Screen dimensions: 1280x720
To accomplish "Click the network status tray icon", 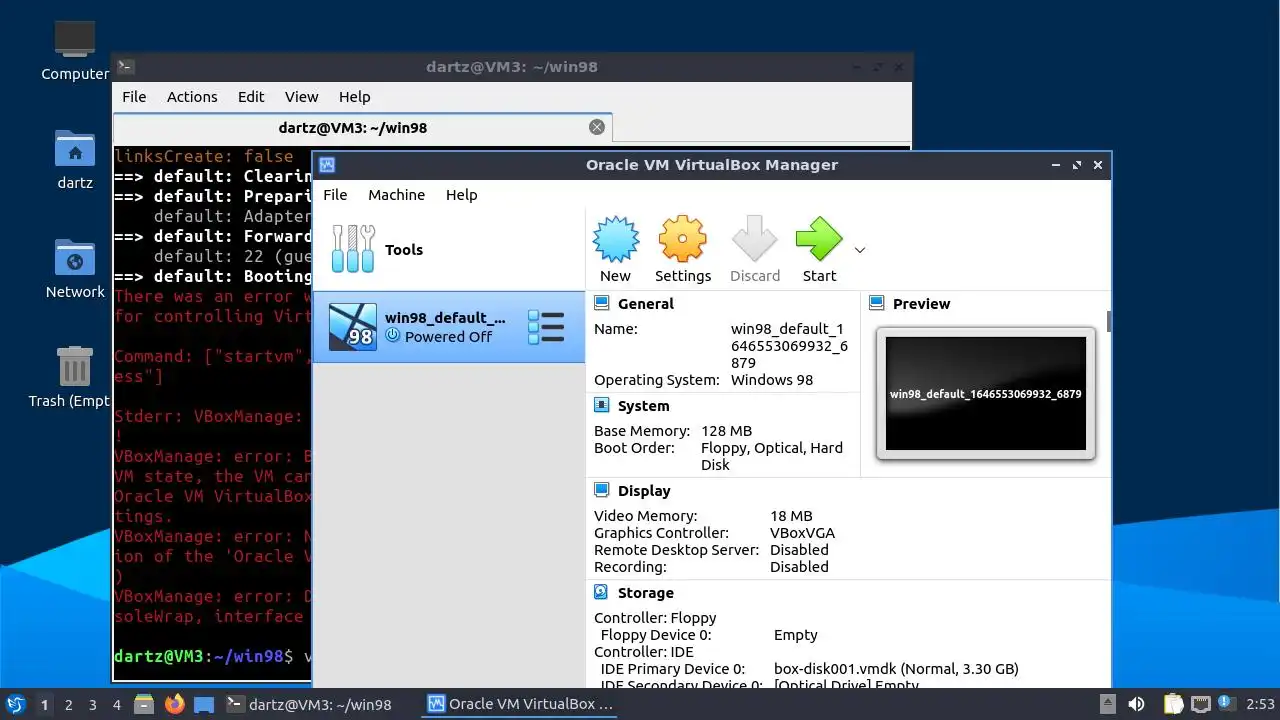I will 1200,704.
